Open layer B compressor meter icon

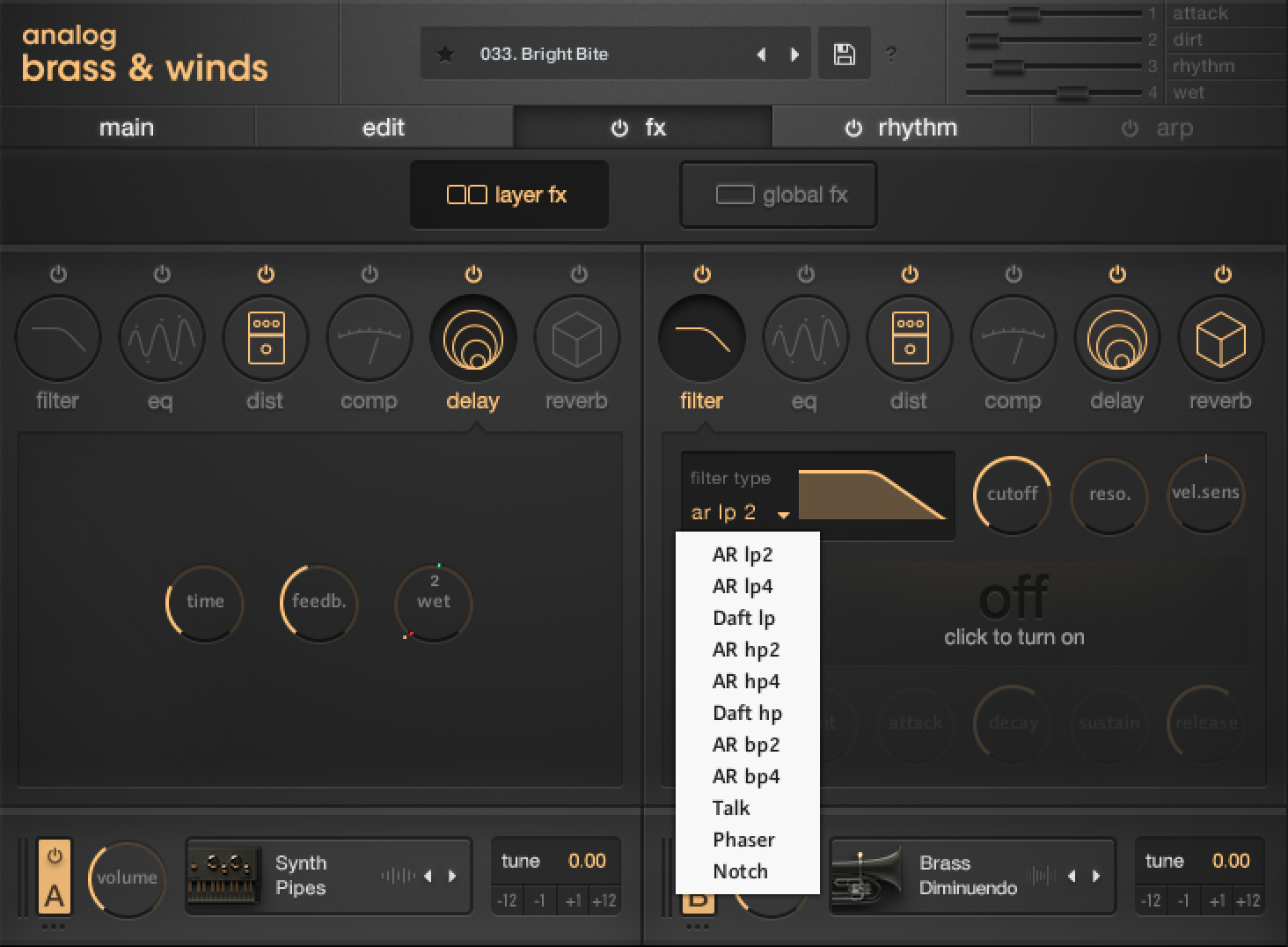coord(1013,338)
